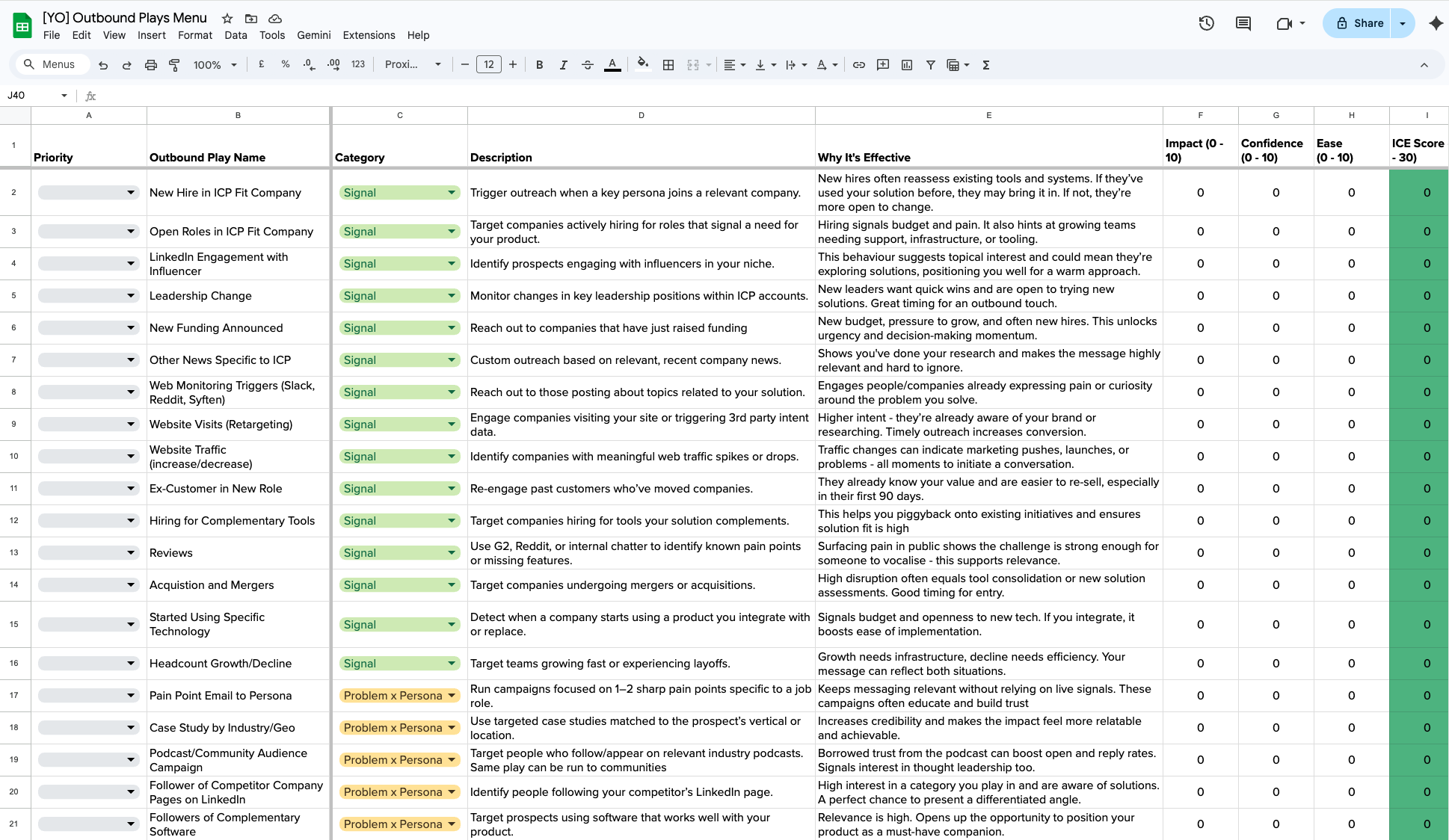Open the fill colour swatch

(642, 65)
